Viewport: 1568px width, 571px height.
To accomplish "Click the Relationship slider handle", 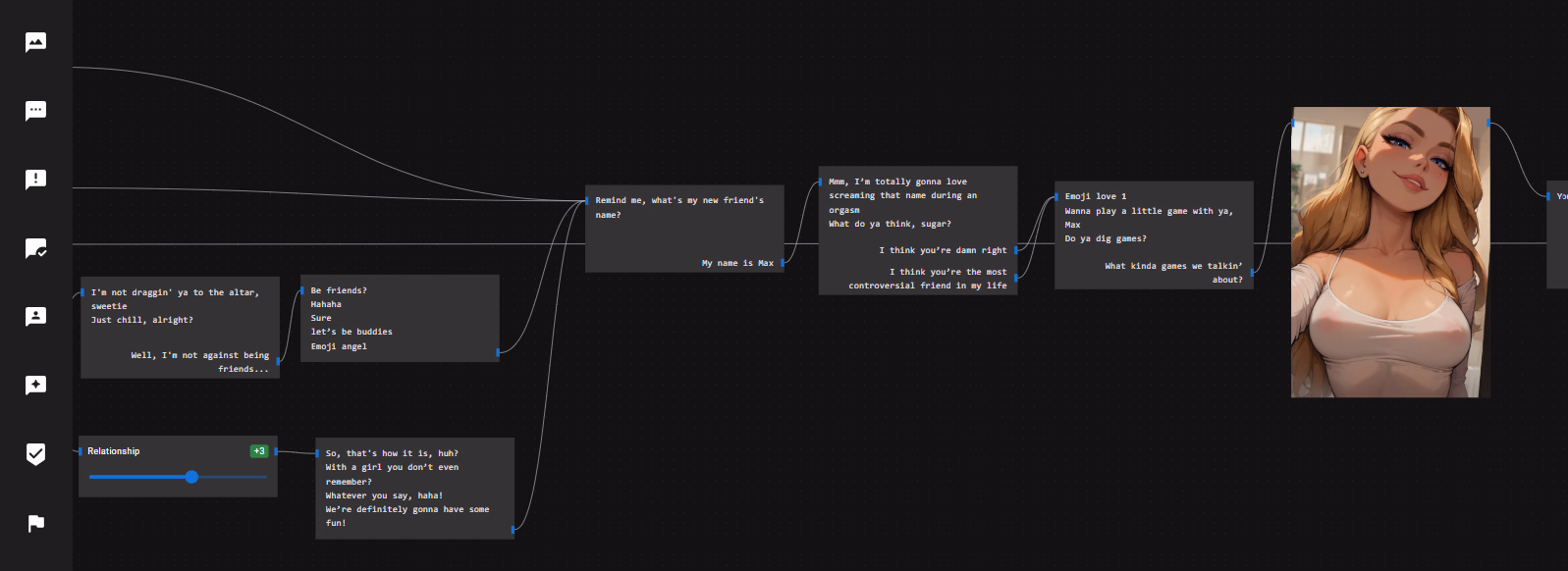I will tap(191, 477).
